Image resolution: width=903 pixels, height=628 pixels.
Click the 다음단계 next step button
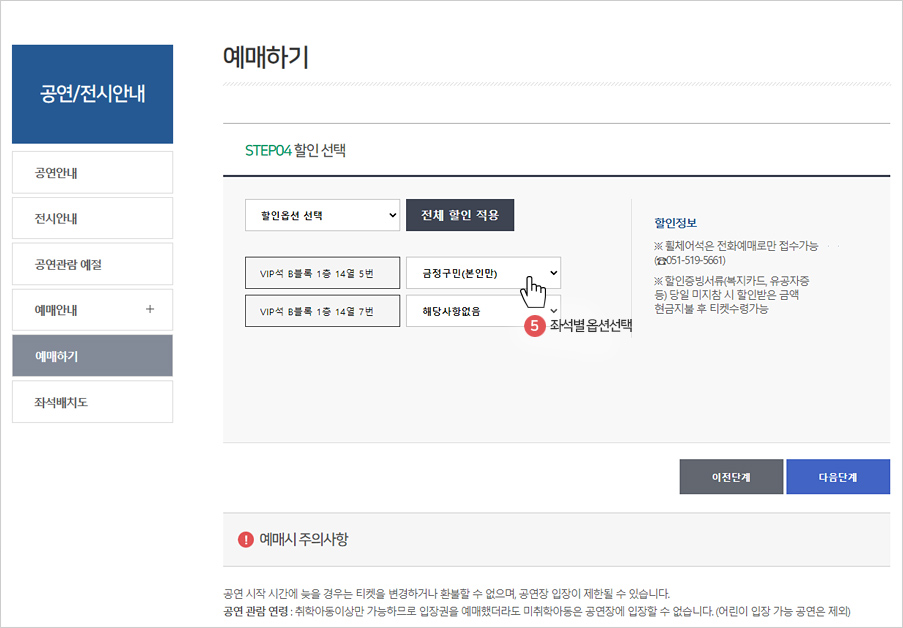839,477
